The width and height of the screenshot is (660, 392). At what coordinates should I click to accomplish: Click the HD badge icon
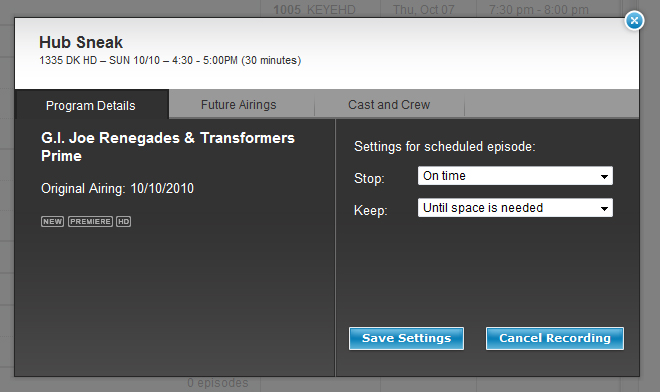(x=123, y=221)
